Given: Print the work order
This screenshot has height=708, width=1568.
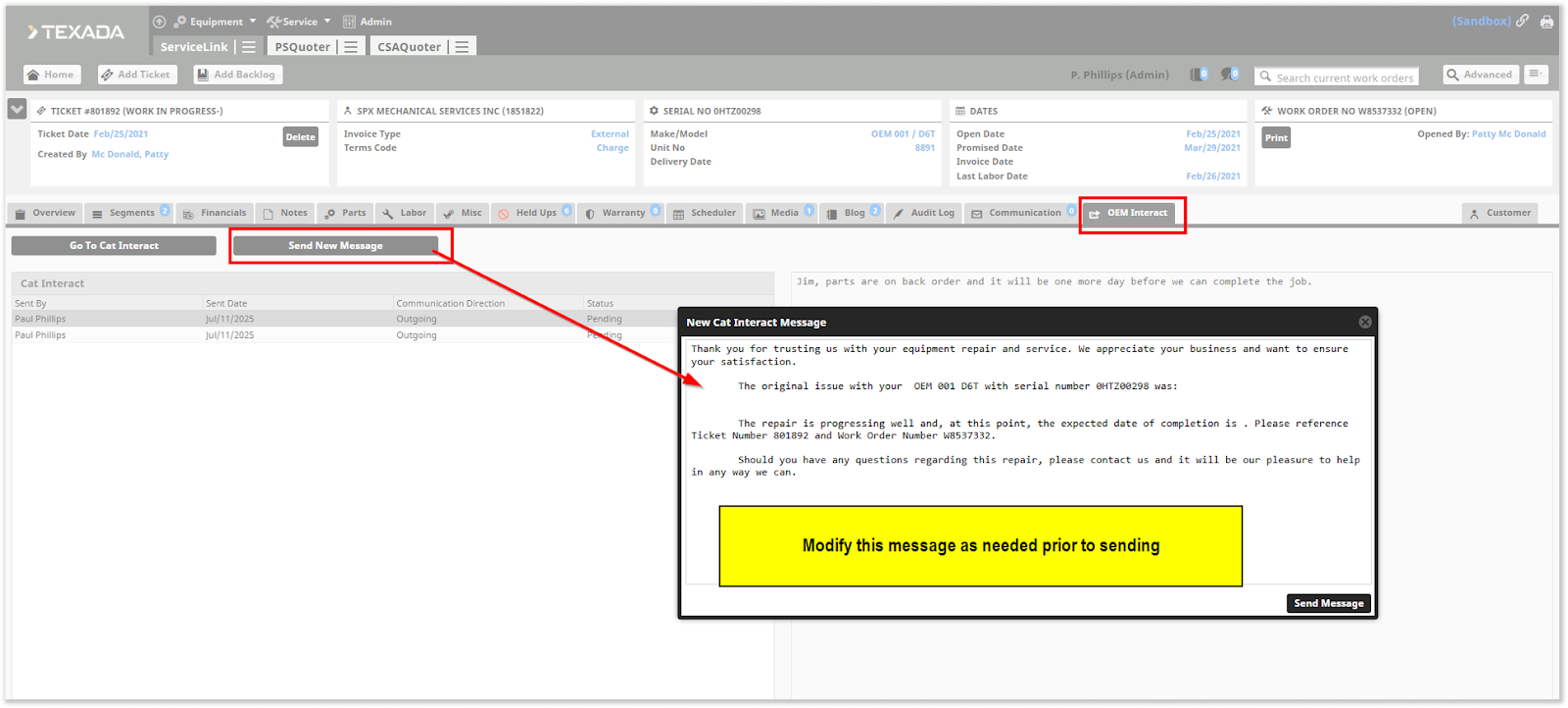Looking at the screenshot, I should pyautogui.click(x=1276, y=138).
